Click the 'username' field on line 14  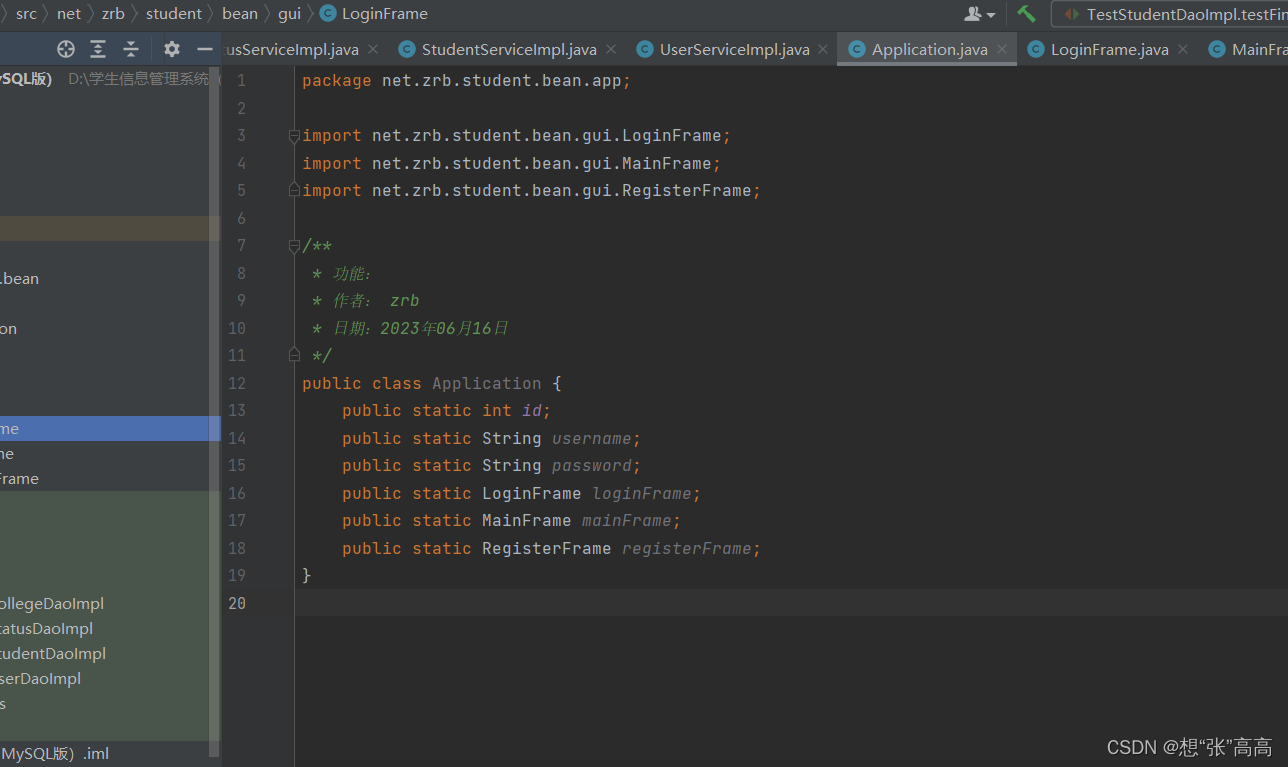click(592, 438)
